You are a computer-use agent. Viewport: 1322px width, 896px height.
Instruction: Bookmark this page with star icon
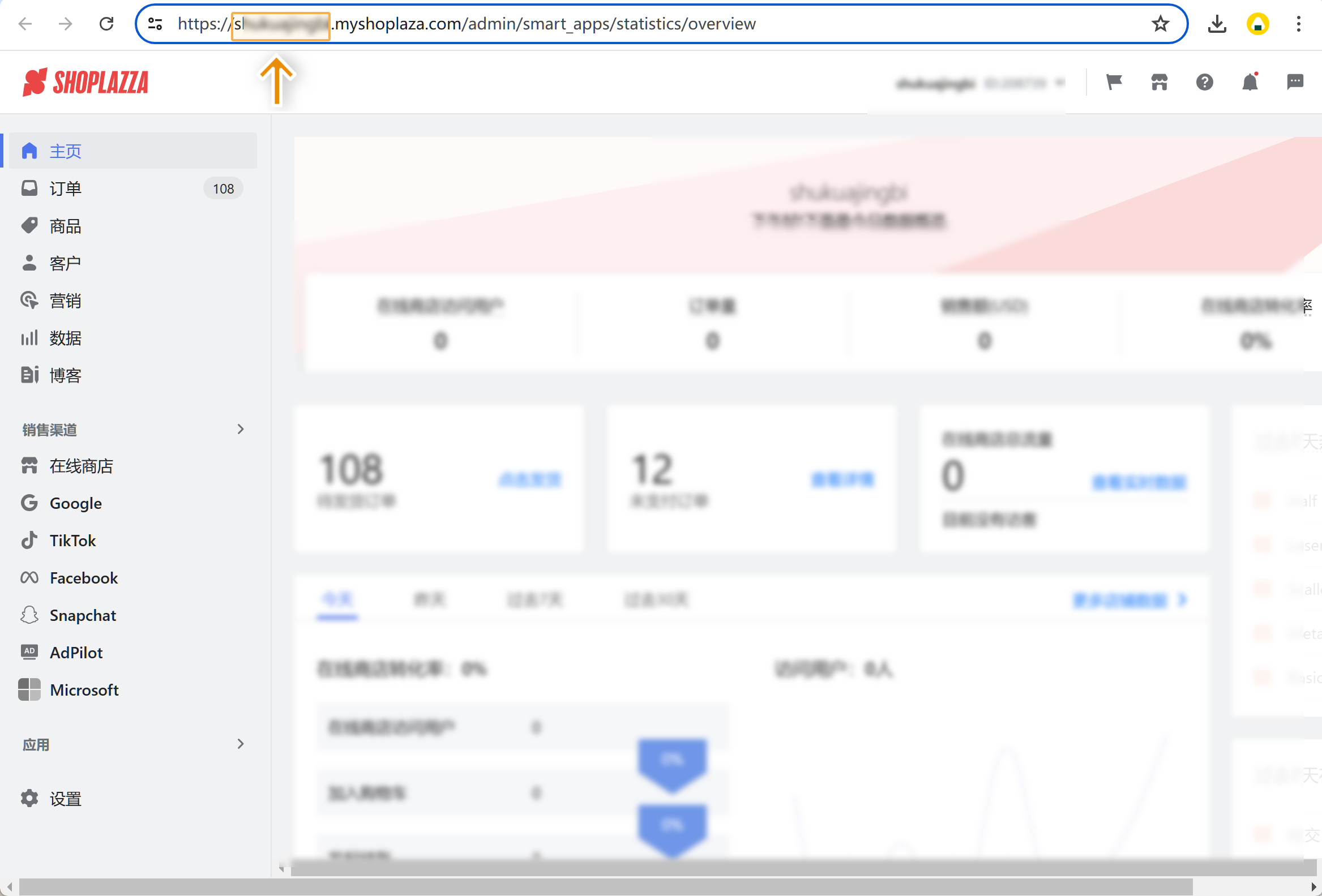[x=1160, y=24]
